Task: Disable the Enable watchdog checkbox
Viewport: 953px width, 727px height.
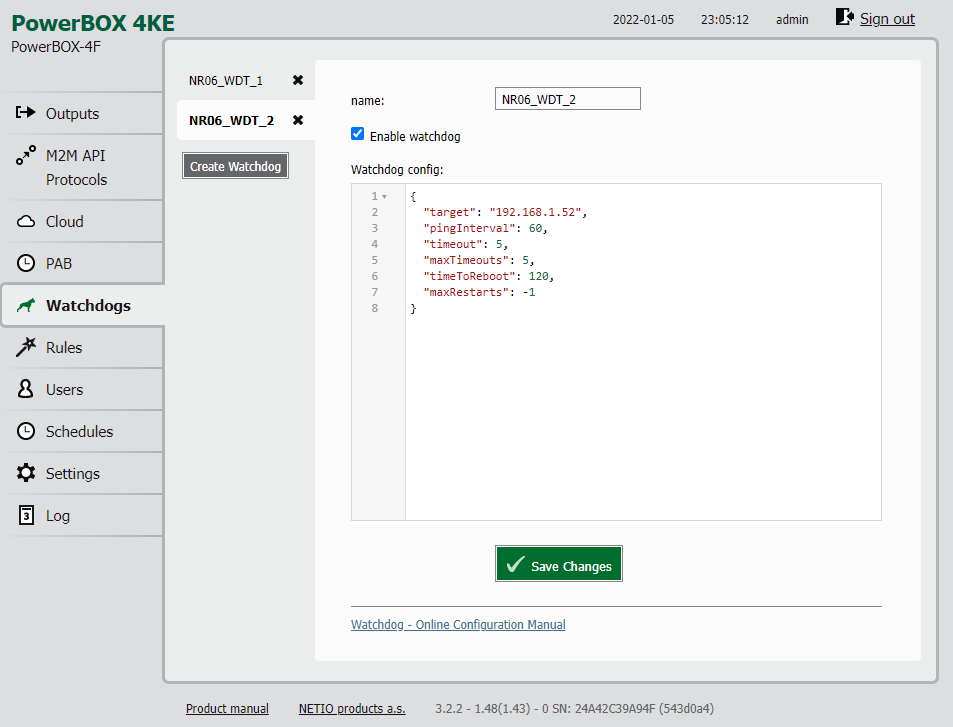Action: click(358, 134)
